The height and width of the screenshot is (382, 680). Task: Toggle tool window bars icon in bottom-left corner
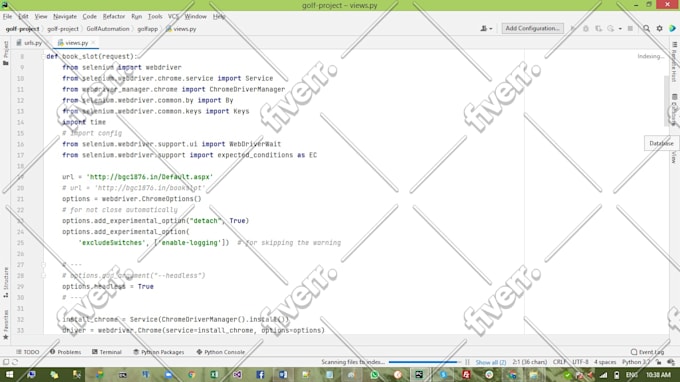point(6,362)
